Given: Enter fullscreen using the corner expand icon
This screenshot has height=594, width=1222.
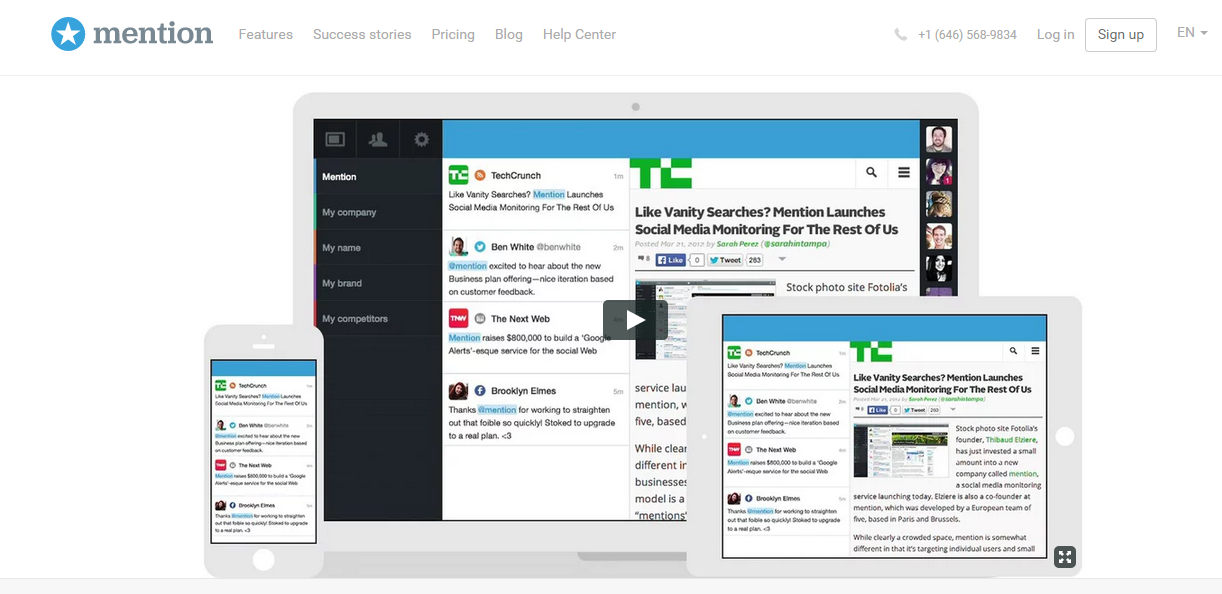Looking at the screenshot, I should (x=1065, y=557).
